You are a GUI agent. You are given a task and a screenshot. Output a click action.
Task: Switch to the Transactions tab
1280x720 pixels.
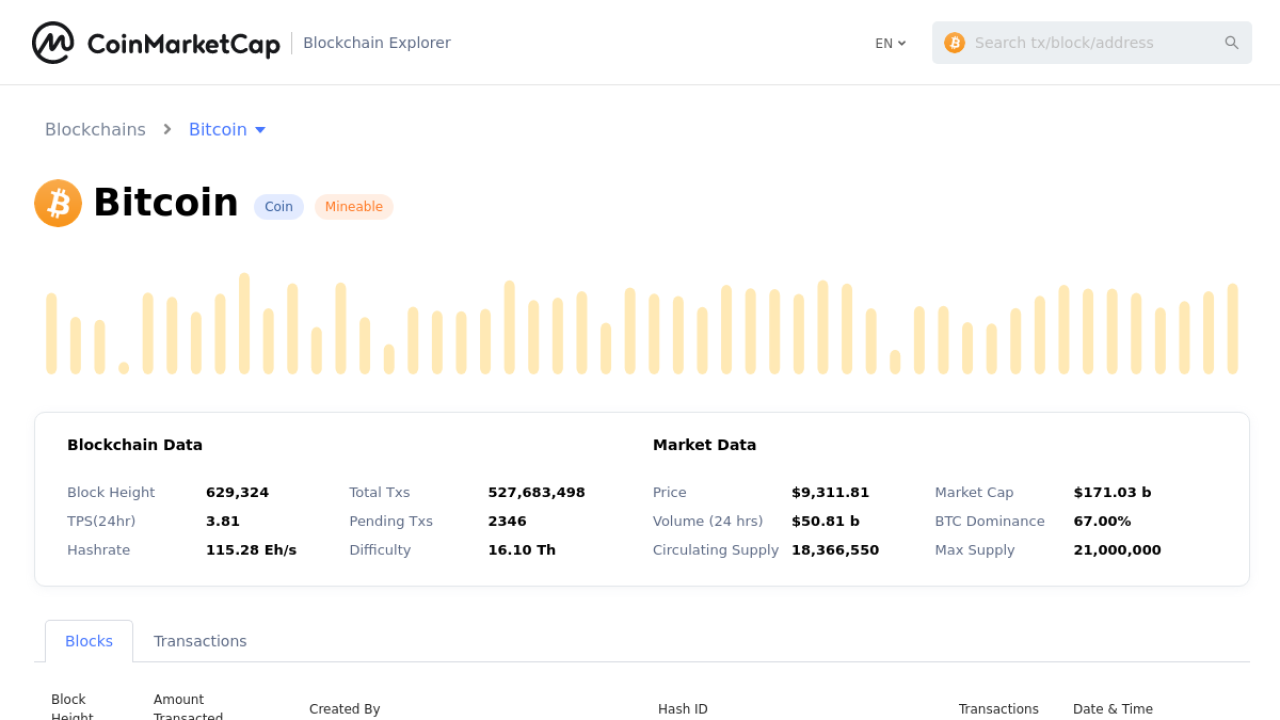(x=200, y=641)
